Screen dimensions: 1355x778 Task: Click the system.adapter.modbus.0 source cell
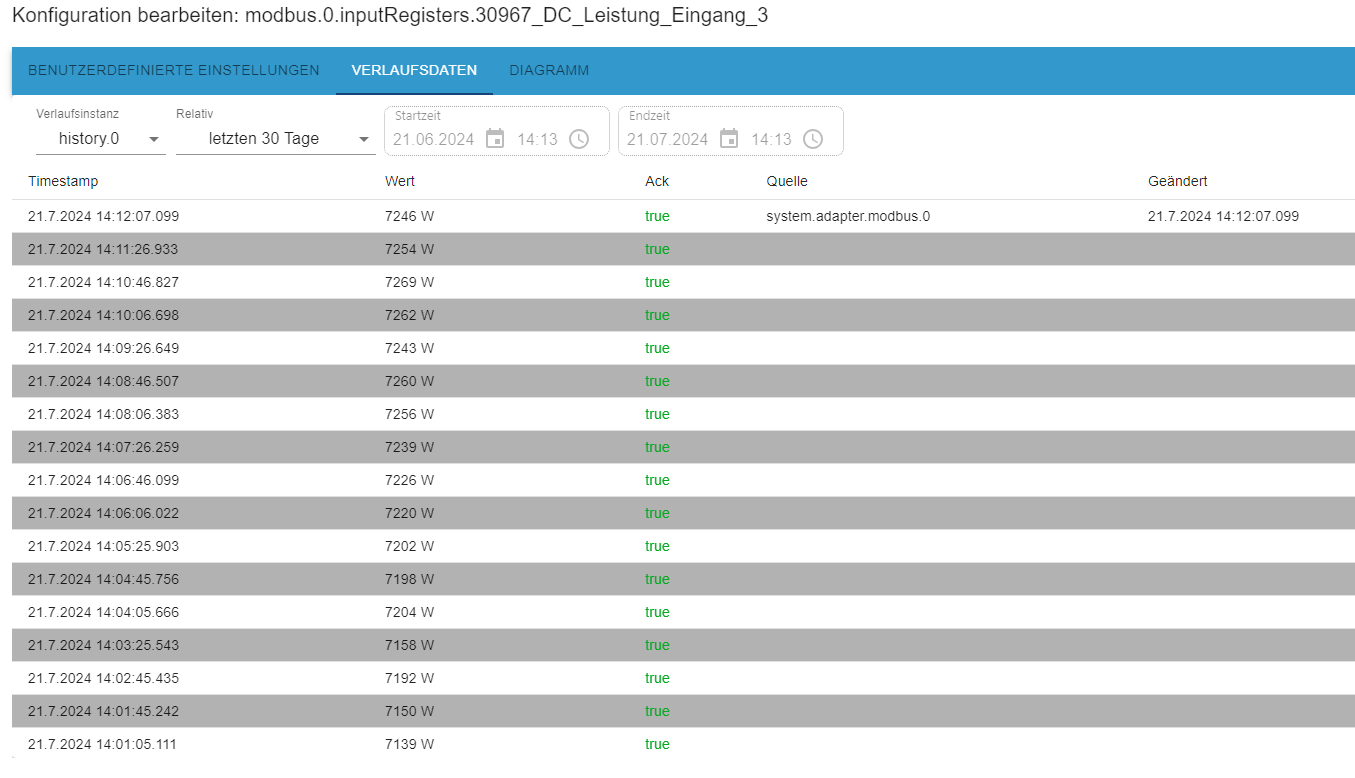pyautogui.click(x=848, y=216)
